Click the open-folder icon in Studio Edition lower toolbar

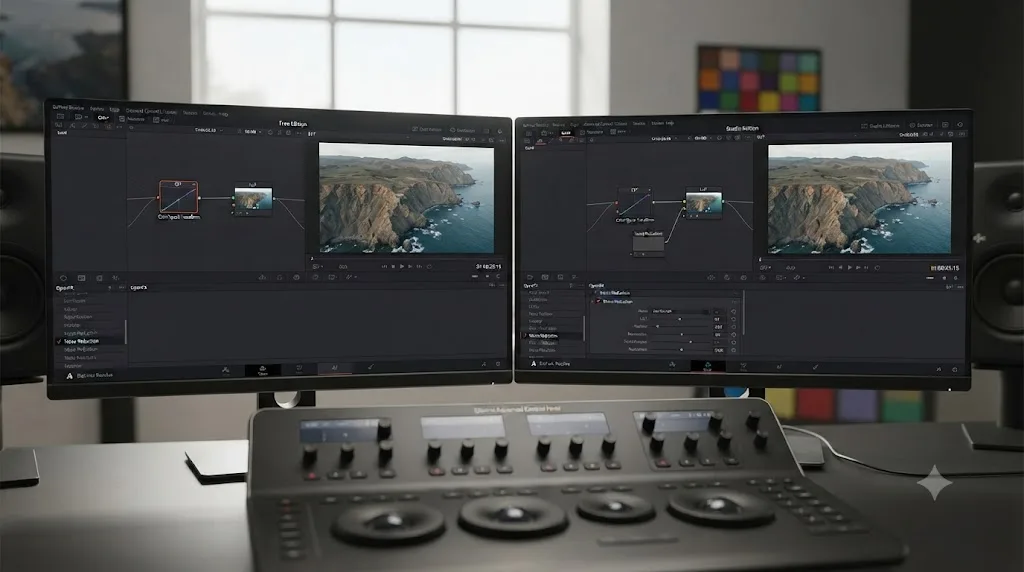click(530, 277)
